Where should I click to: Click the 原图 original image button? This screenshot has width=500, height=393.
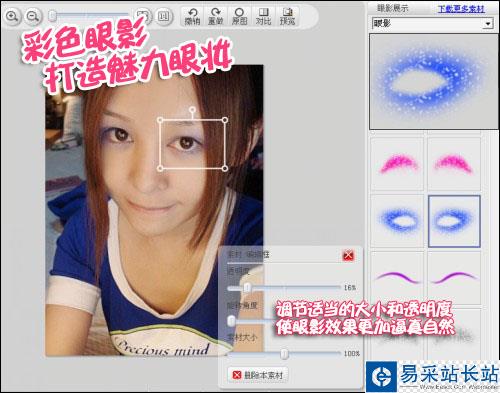click(239, 16)
